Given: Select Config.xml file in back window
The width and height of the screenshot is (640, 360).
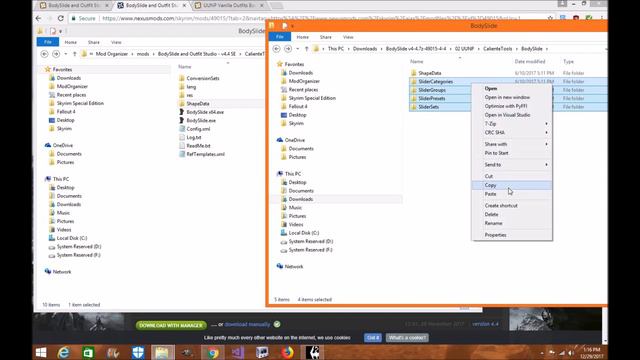Looking at the screenshot, I should tap(198, 129).
